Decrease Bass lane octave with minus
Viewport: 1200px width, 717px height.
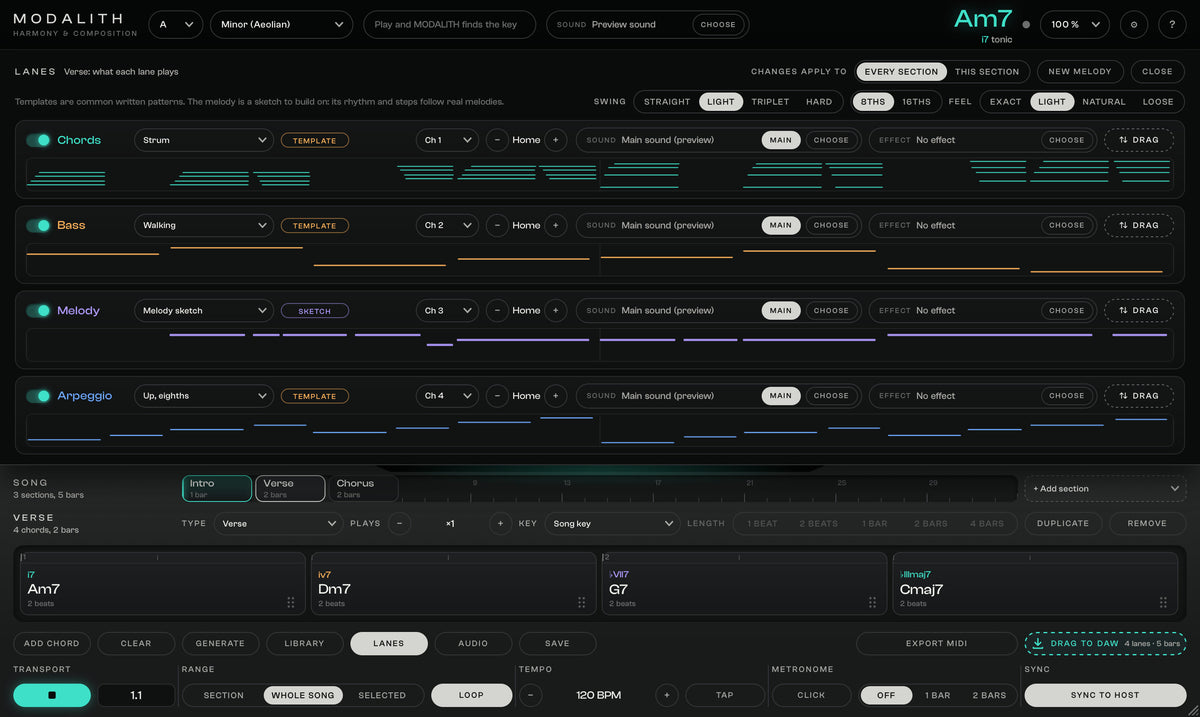[x=497, y=225]
